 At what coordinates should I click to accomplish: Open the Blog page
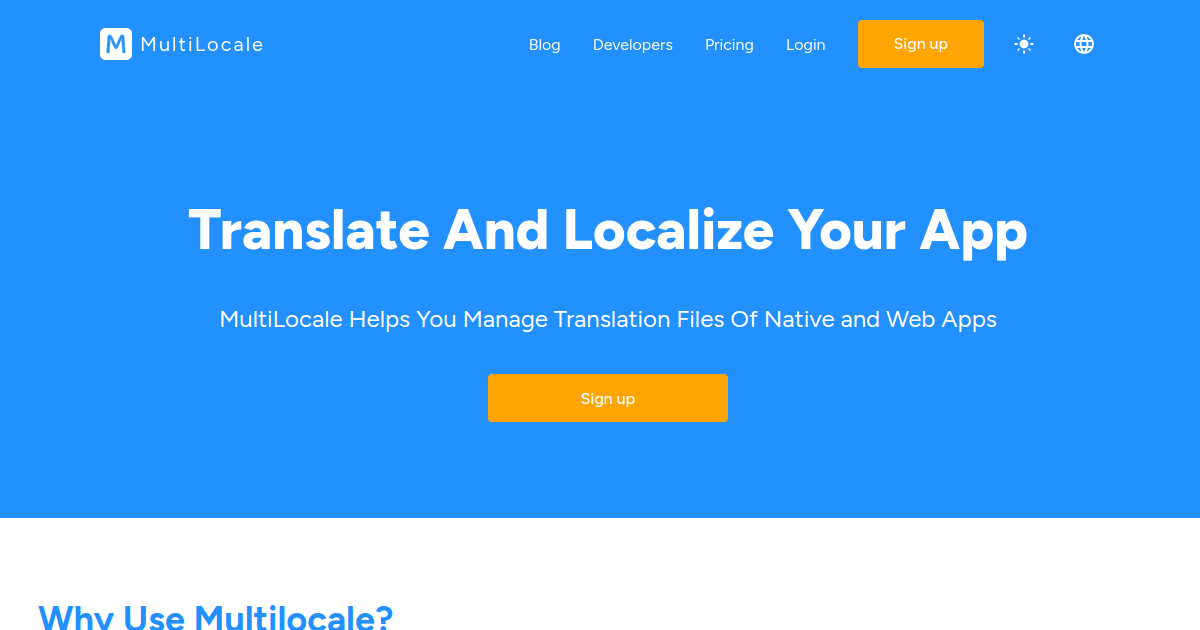coord(545,45)
